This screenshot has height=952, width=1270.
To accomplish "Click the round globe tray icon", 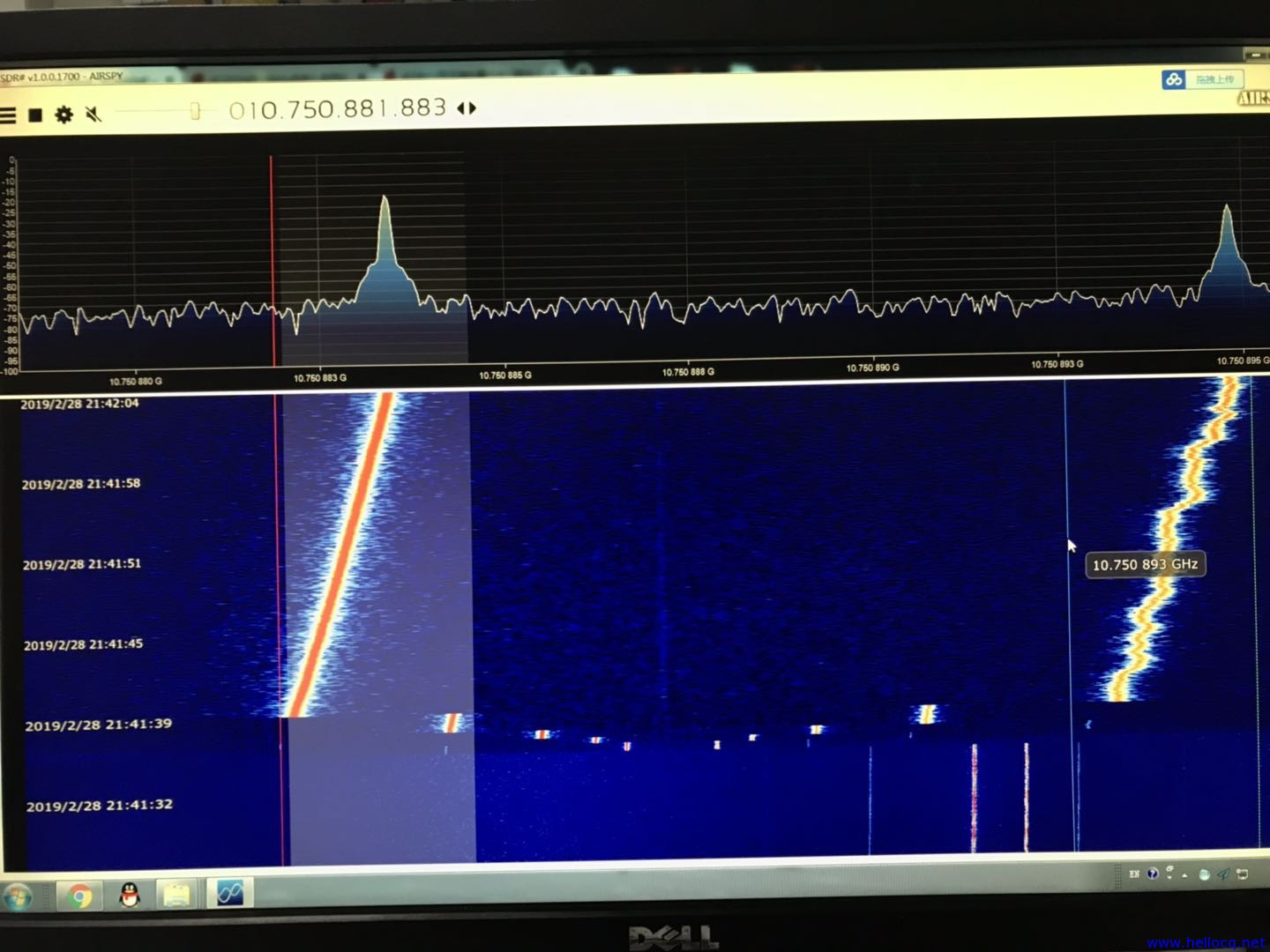I will click(1204, 874).
